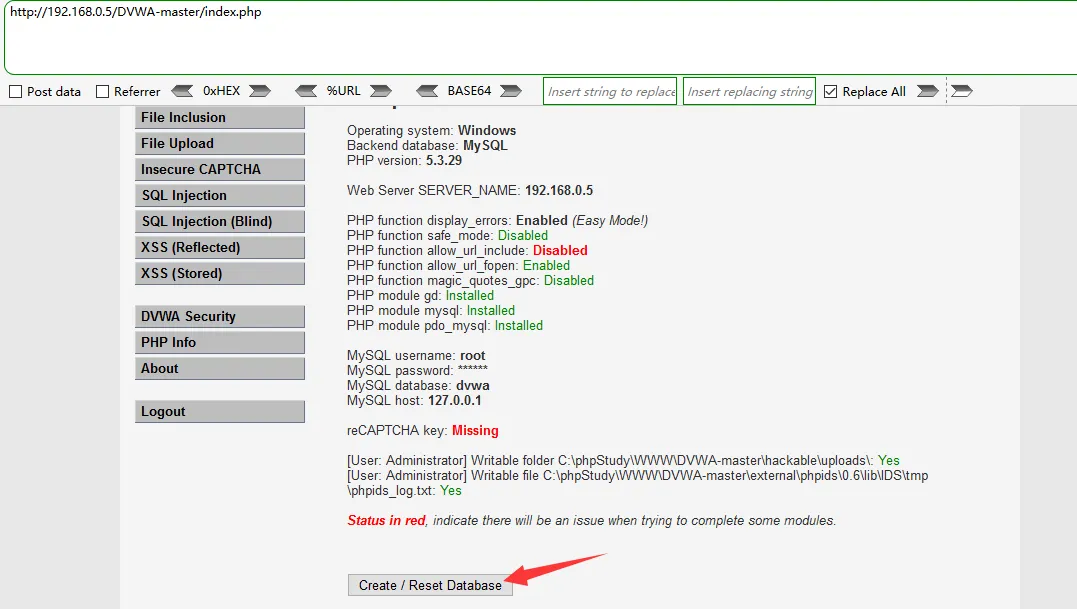
Task: Click the %URL label
Action: 343,91
